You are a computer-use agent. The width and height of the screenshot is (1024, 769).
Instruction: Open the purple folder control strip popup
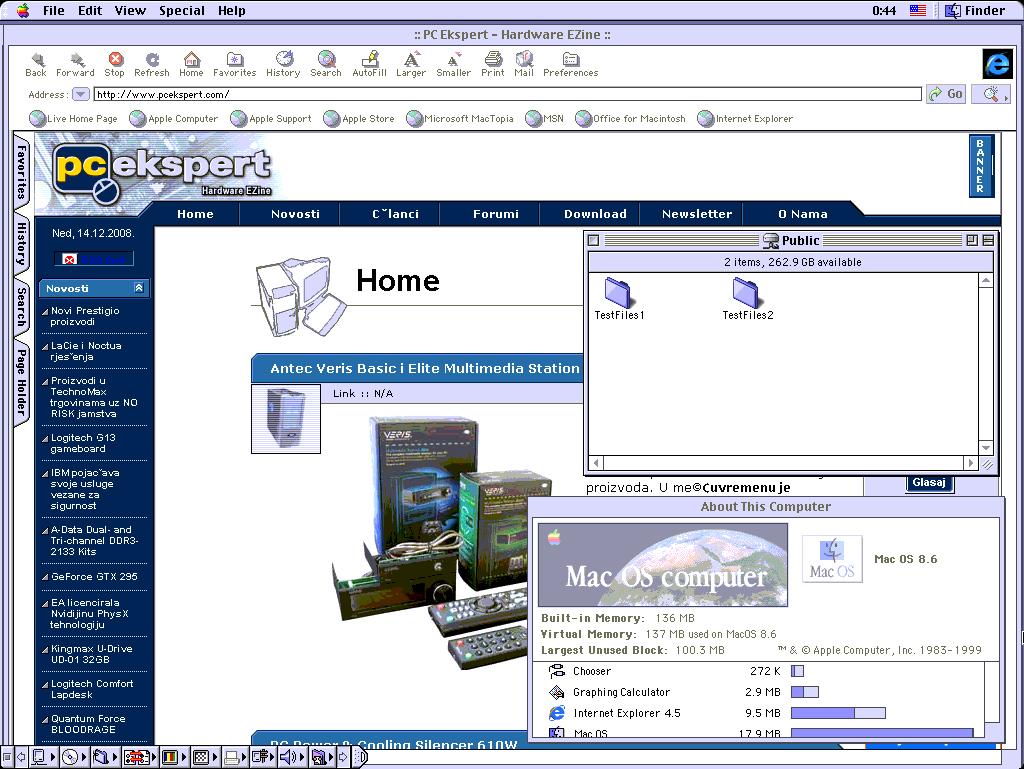point(323,757)
